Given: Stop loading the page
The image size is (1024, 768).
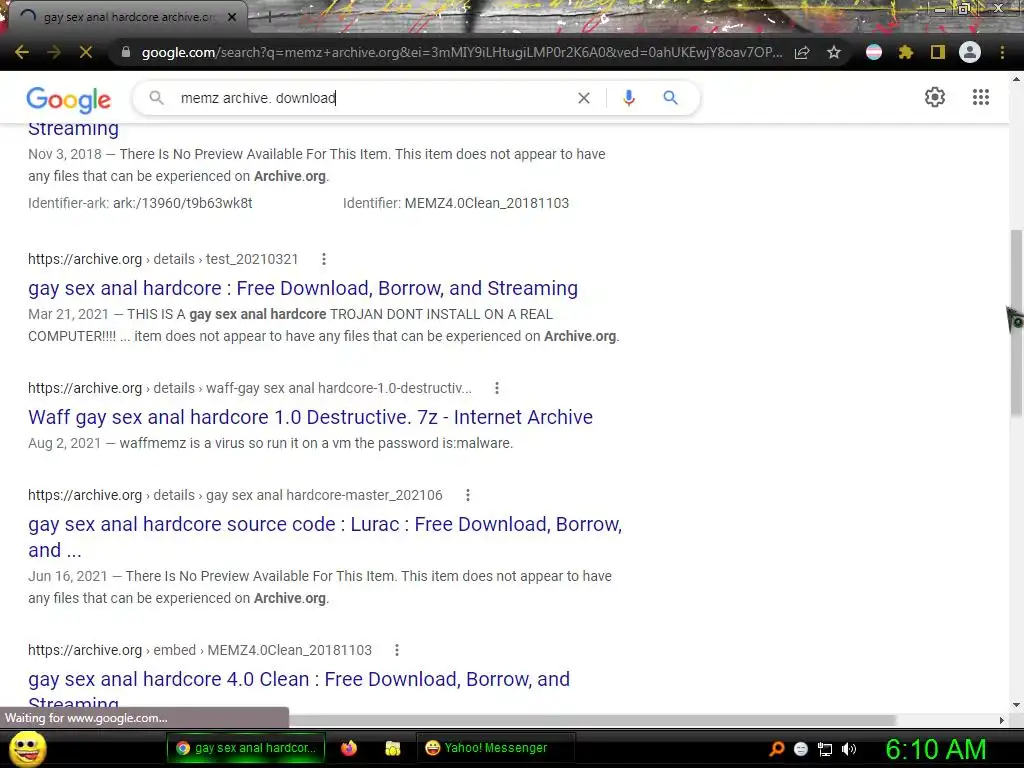Looking at the screenshot, I should [86, 52].
